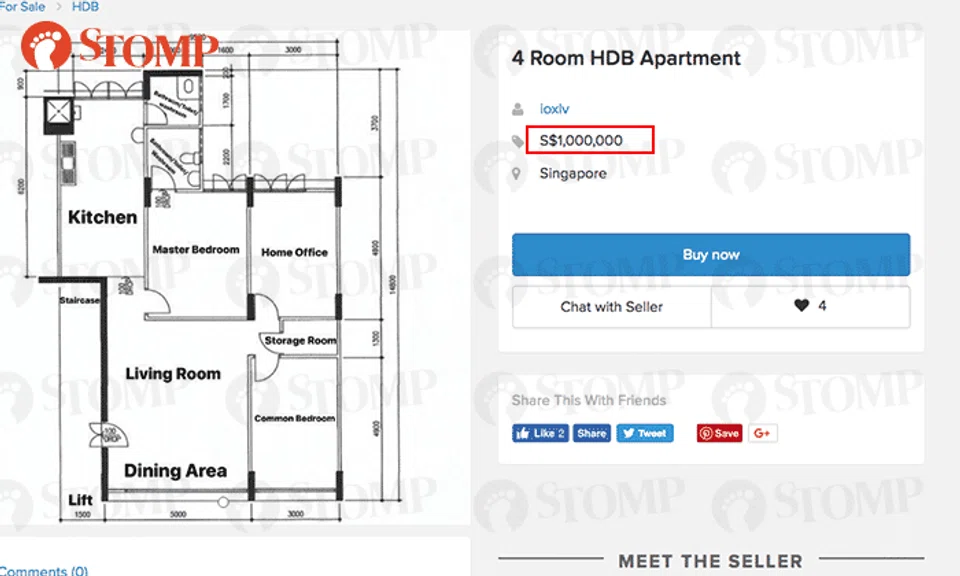The height and width of the screenshot is (576, 960).
Task: Click Buy now for the apartment
Action: point(710,254)
